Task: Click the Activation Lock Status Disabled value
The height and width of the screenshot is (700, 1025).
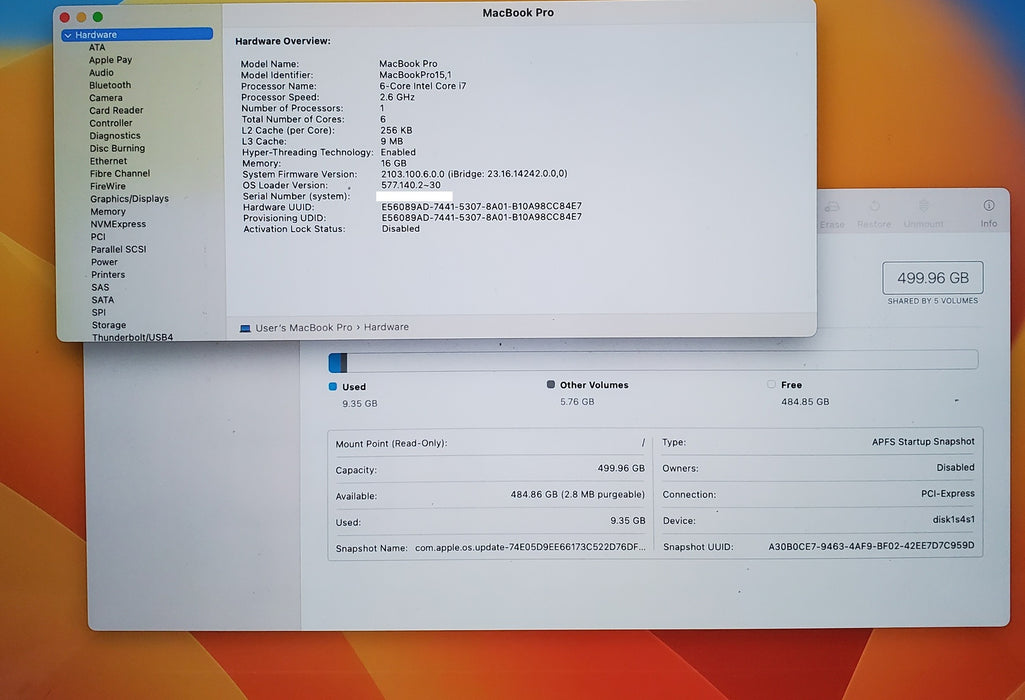Action: click(401, 229)
